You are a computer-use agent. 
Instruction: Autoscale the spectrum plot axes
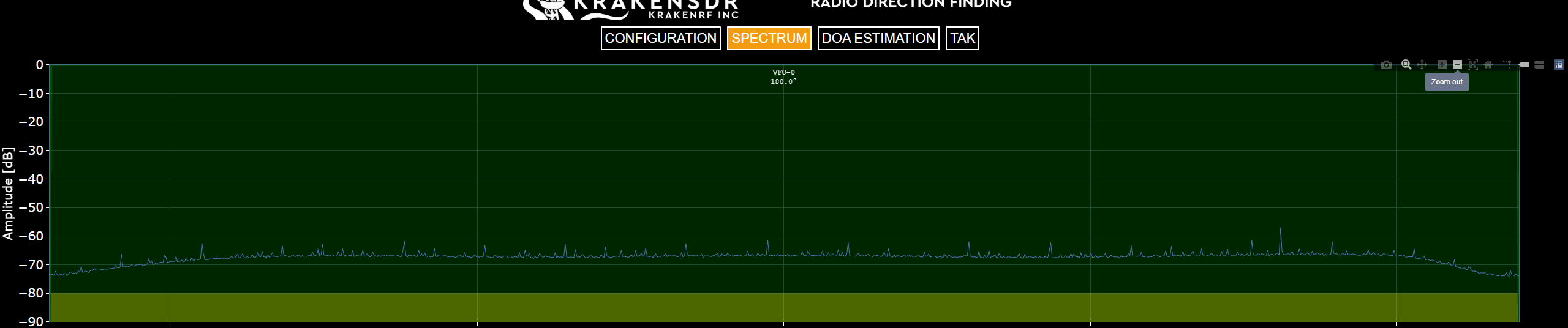(1473, 65)
